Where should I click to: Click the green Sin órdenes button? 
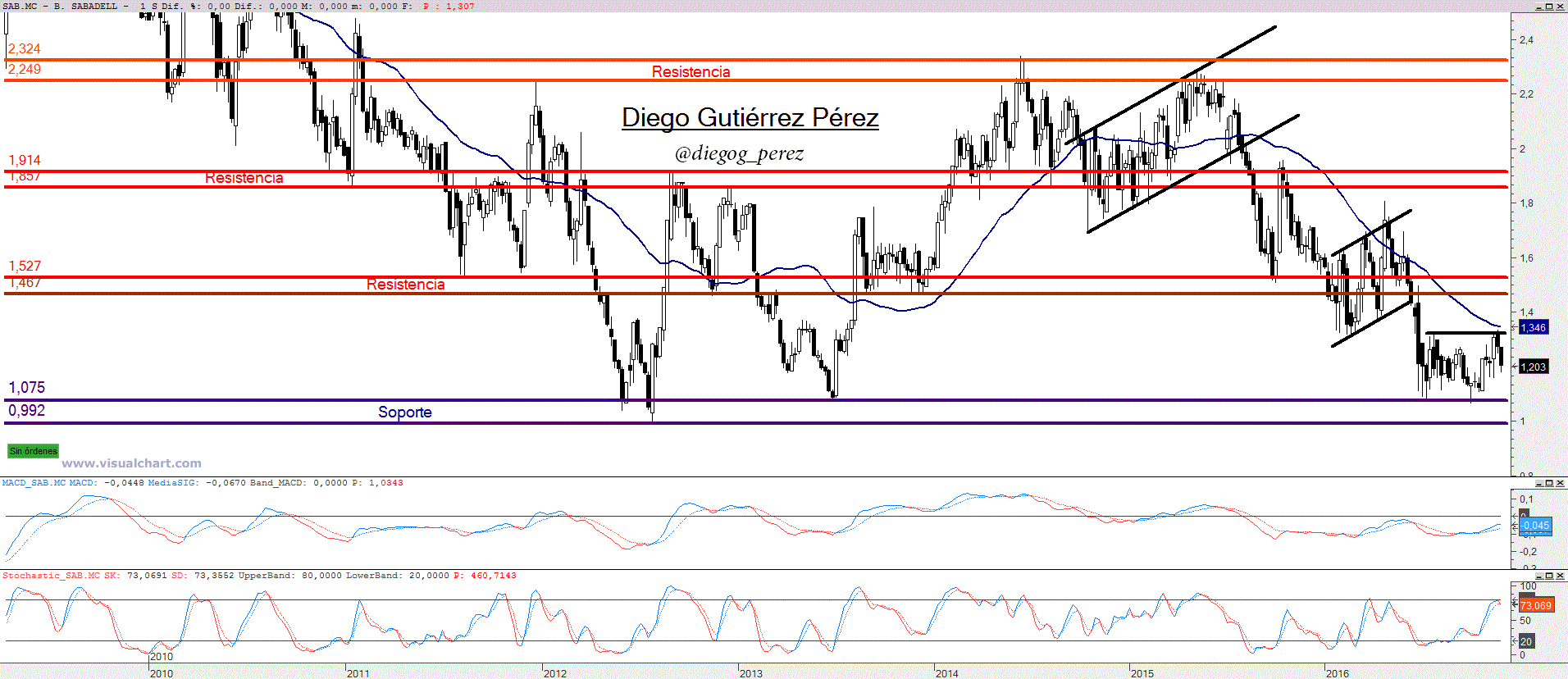click(34, 451)
